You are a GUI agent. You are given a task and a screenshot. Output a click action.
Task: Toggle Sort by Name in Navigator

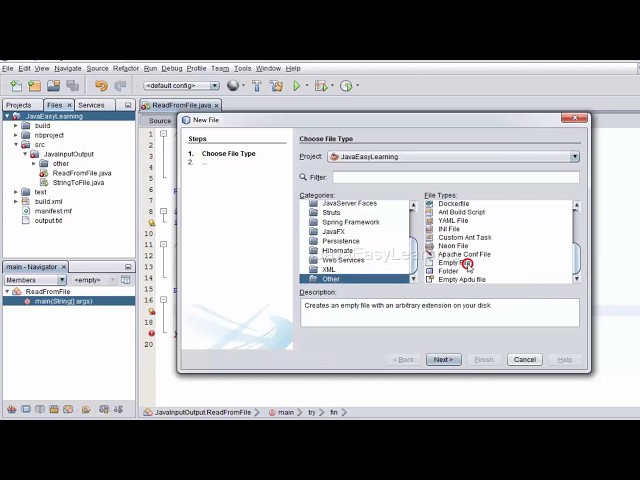(x=104, y=409)
